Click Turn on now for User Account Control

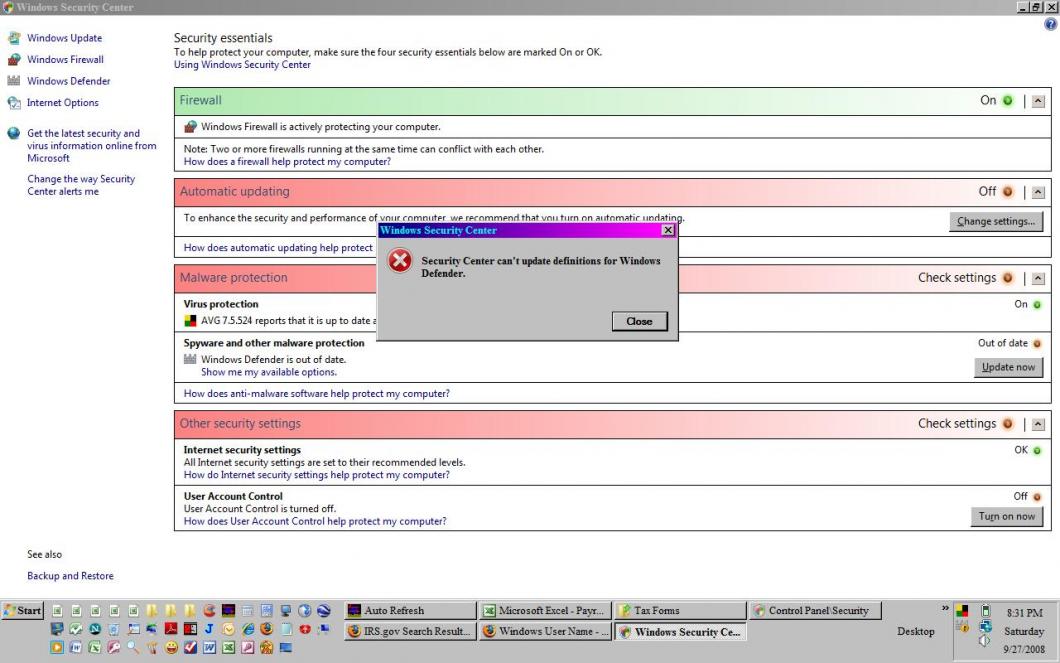1007,516
